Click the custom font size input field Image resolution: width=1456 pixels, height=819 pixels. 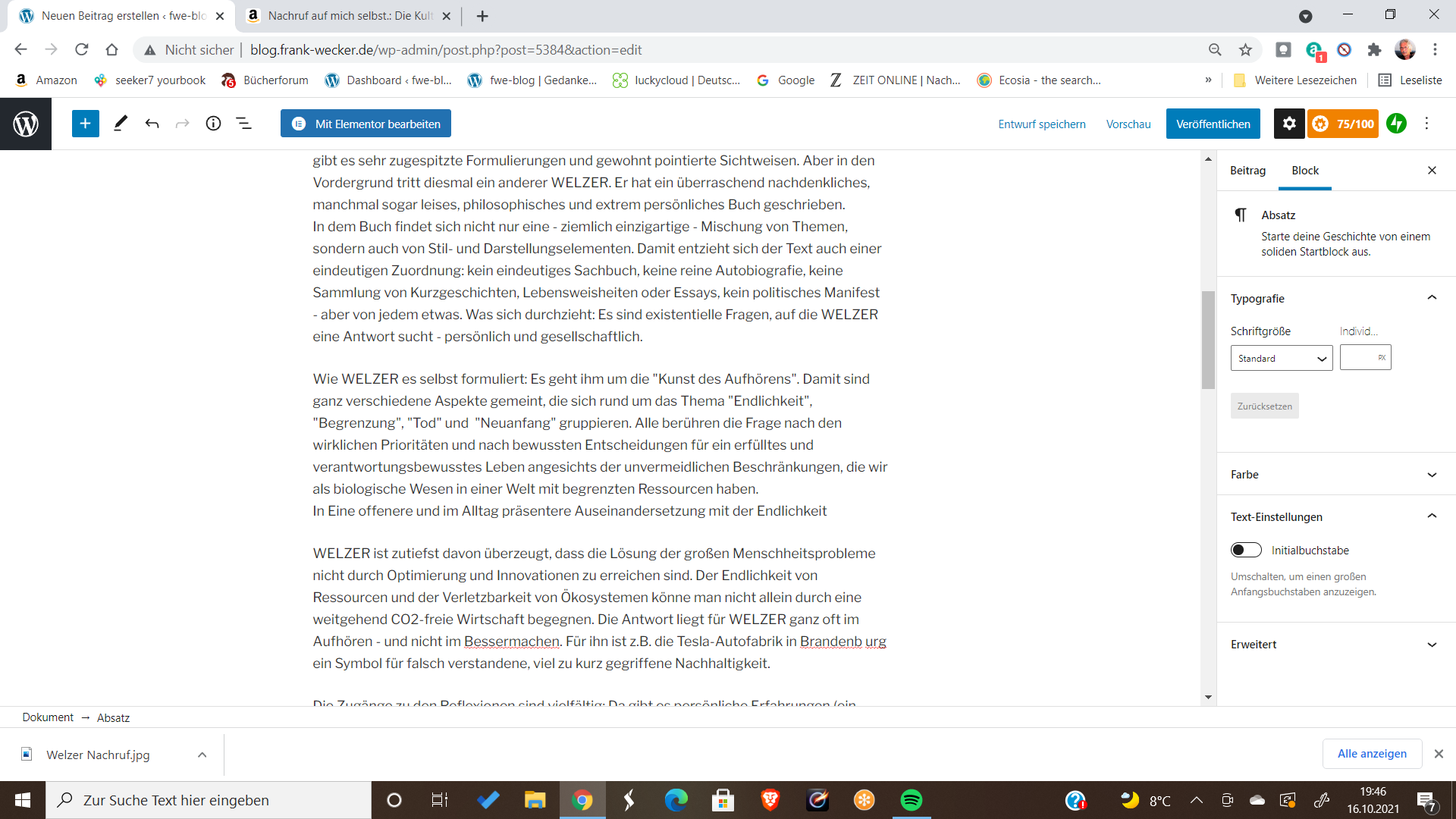click(1359, 358)
